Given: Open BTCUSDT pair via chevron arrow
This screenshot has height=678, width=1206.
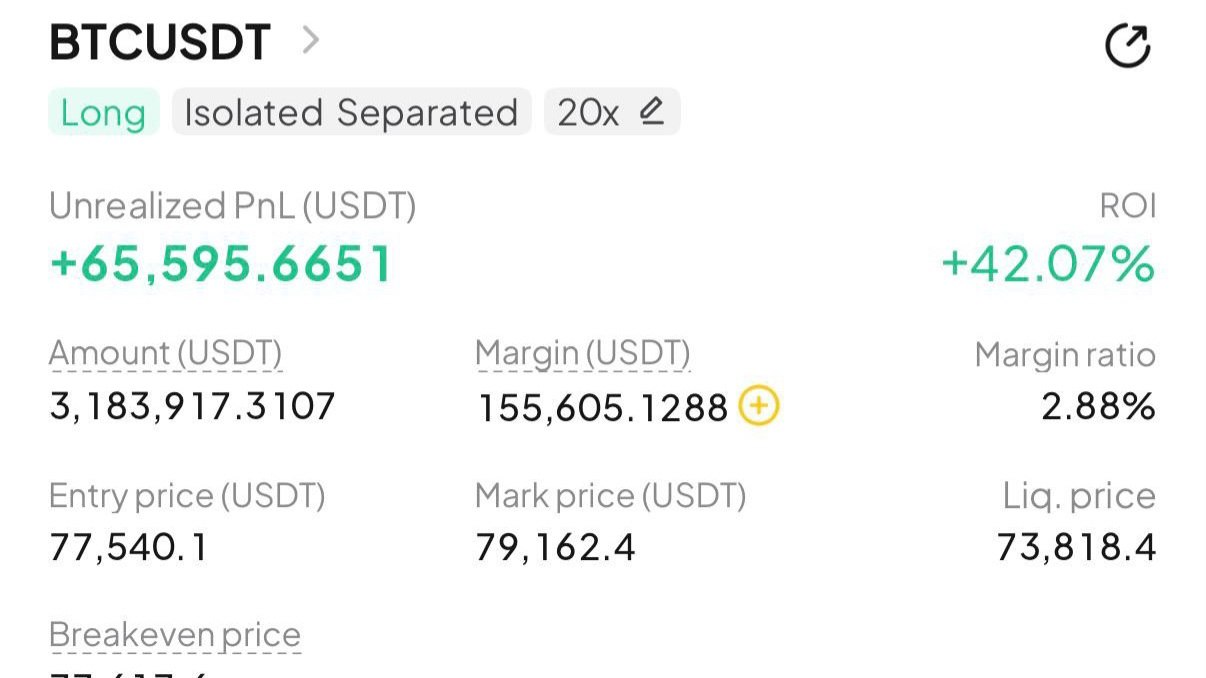Looking at the screenshot, I should coord(311,41).
